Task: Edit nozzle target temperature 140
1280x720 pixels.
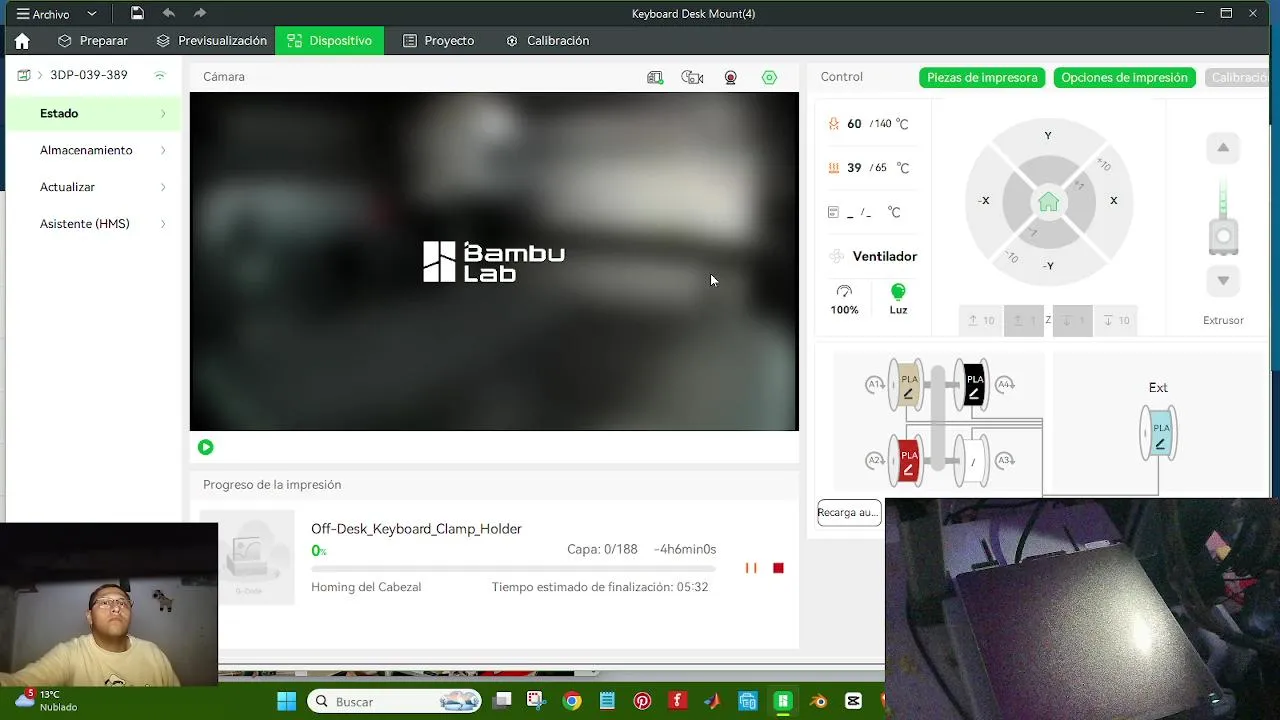Action: [883, 124]
